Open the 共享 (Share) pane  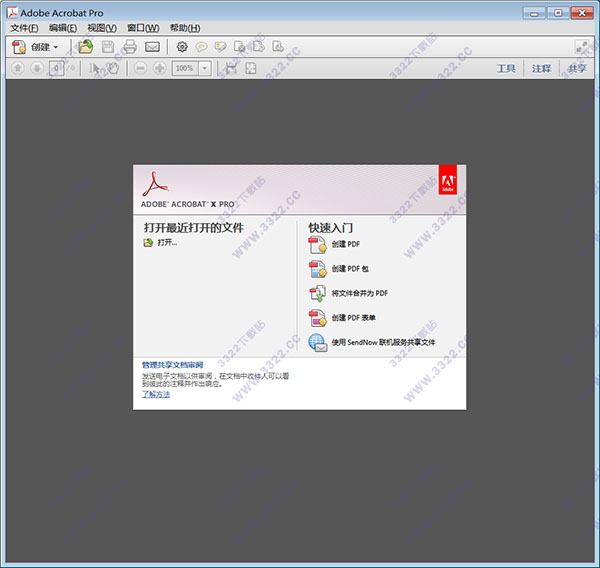(577, 69)
